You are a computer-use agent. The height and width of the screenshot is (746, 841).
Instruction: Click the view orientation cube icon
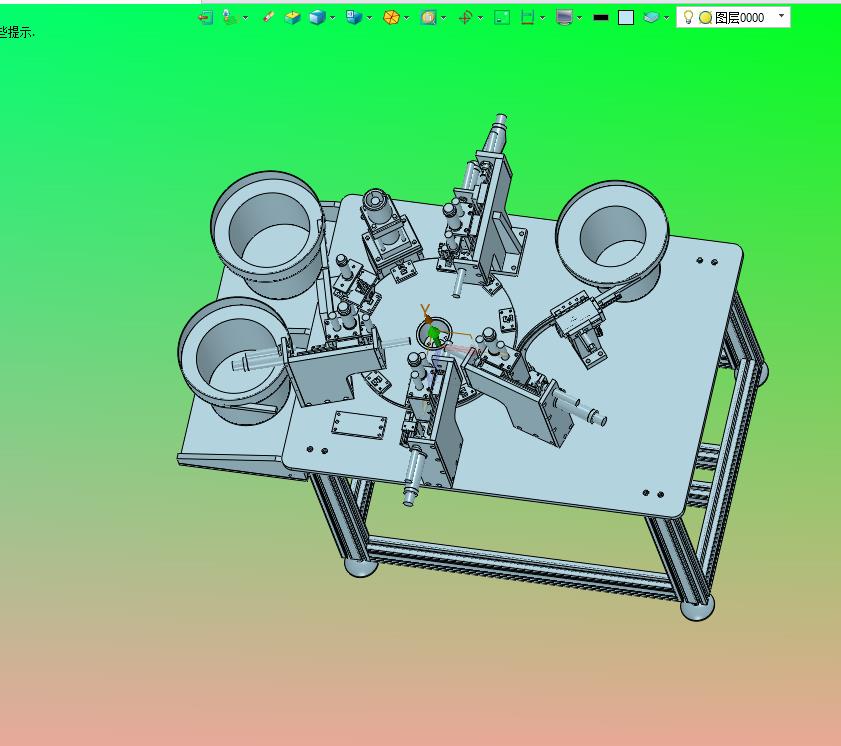(354, 18)
